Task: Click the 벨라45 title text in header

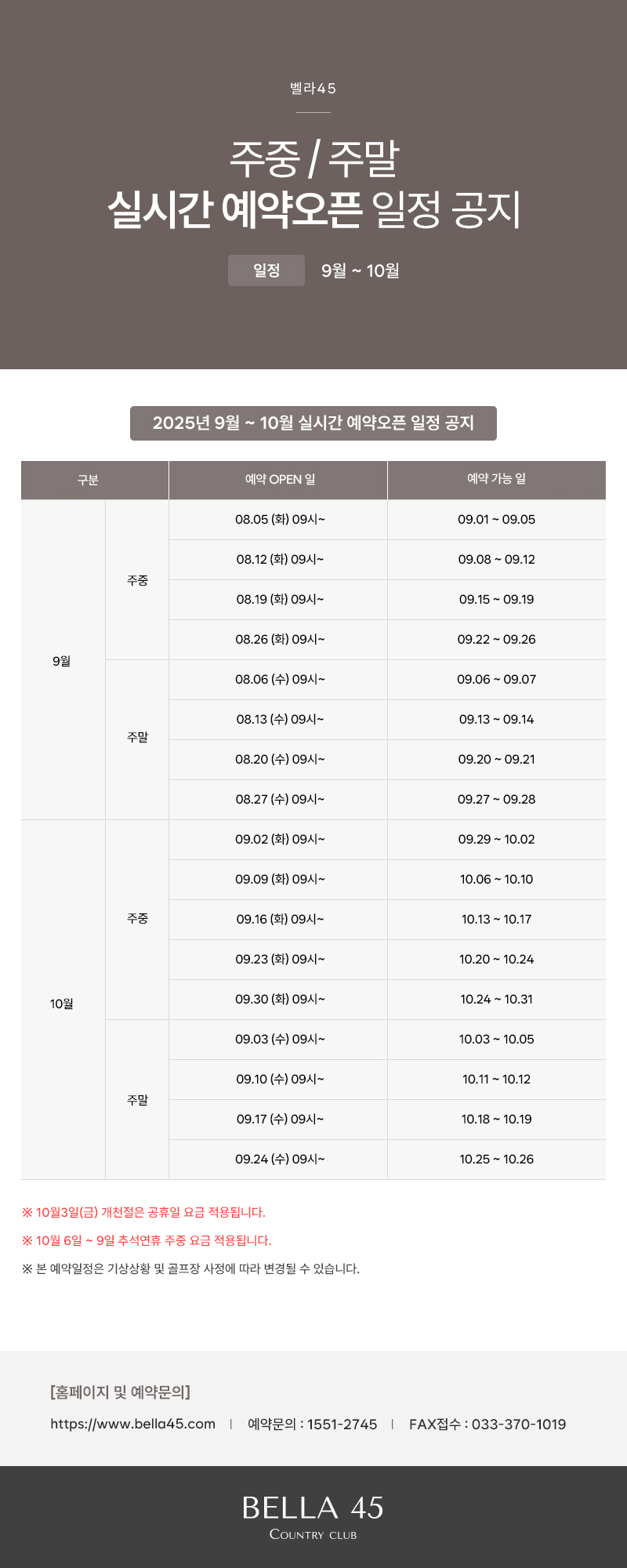Action: tap(313, 89)
